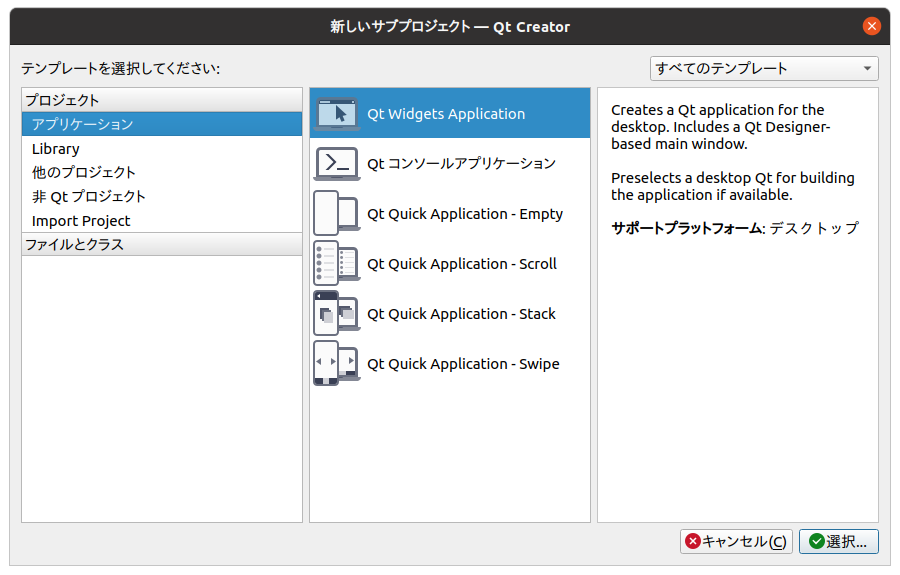Click the Qt コンソールアプリケーション terminal icon
900x575 pixels.
point(337,164)
